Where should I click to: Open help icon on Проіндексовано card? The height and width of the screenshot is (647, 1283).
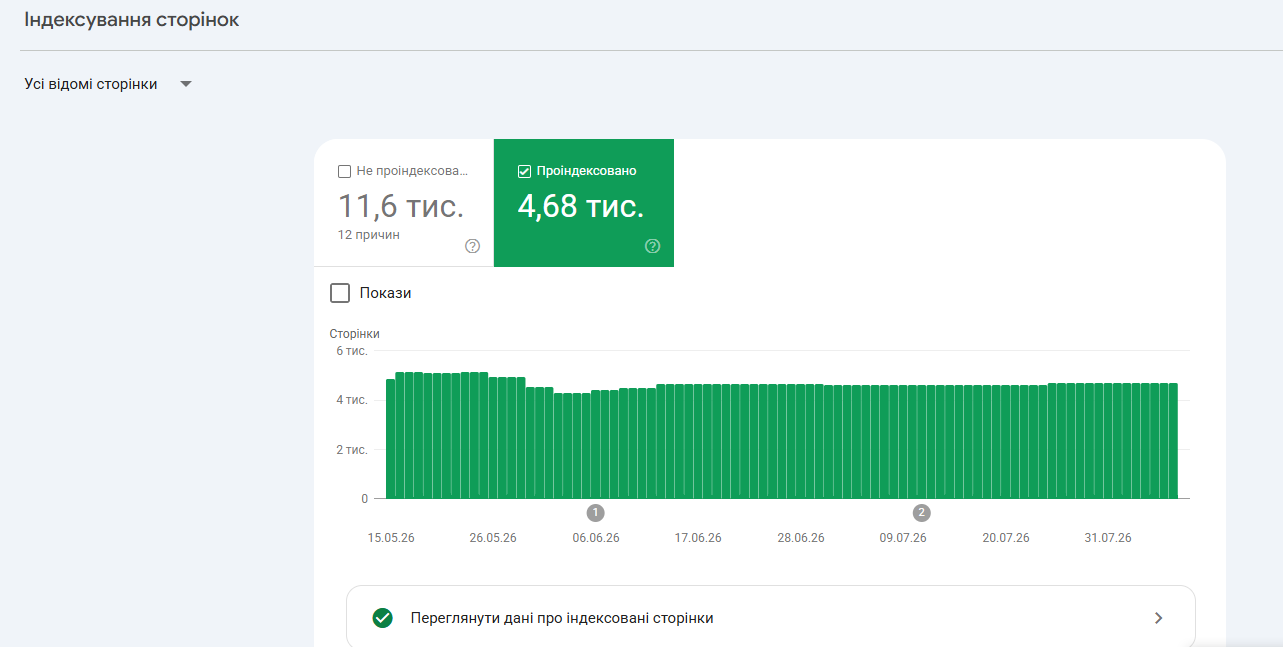653,246
